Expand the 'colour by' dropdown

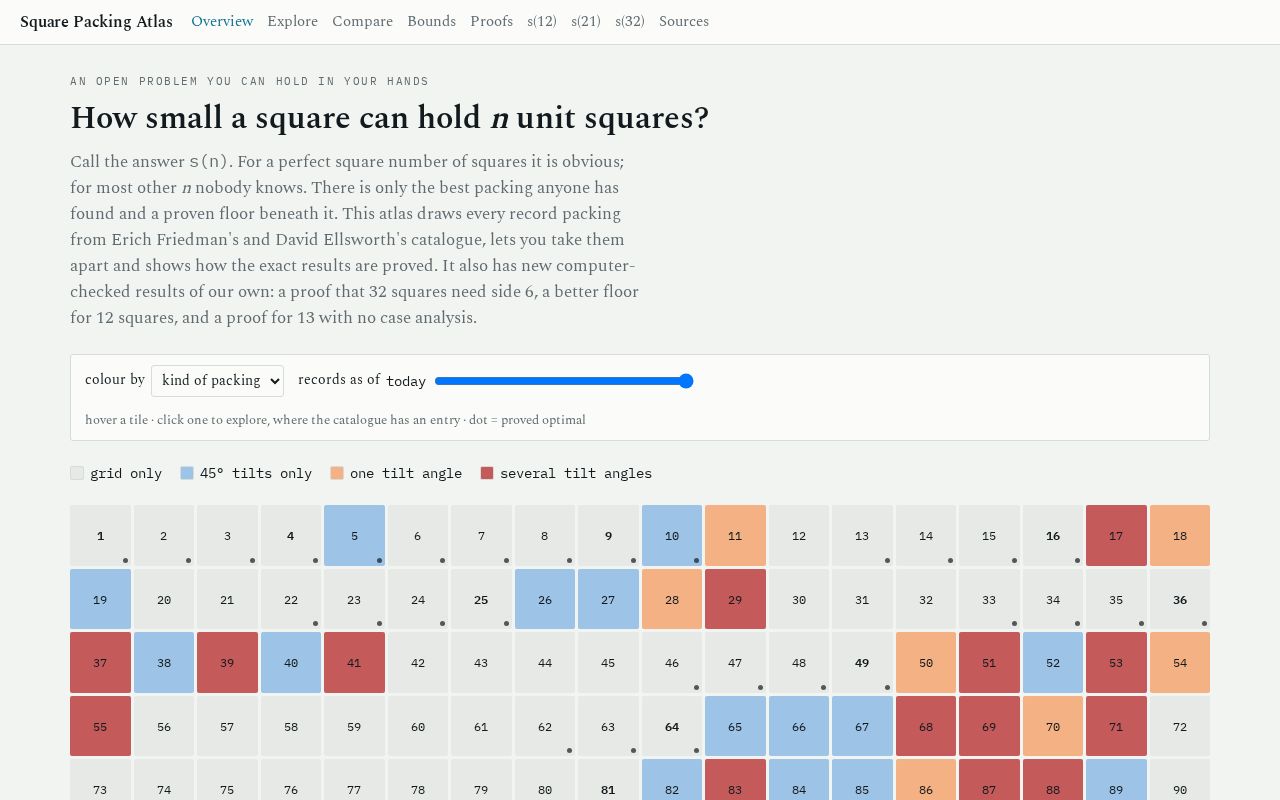(217, 380)
